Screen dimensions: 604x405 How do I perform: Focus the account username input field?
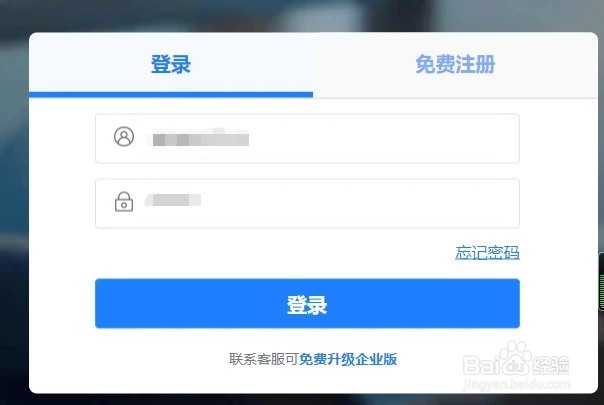click(307, 138)
